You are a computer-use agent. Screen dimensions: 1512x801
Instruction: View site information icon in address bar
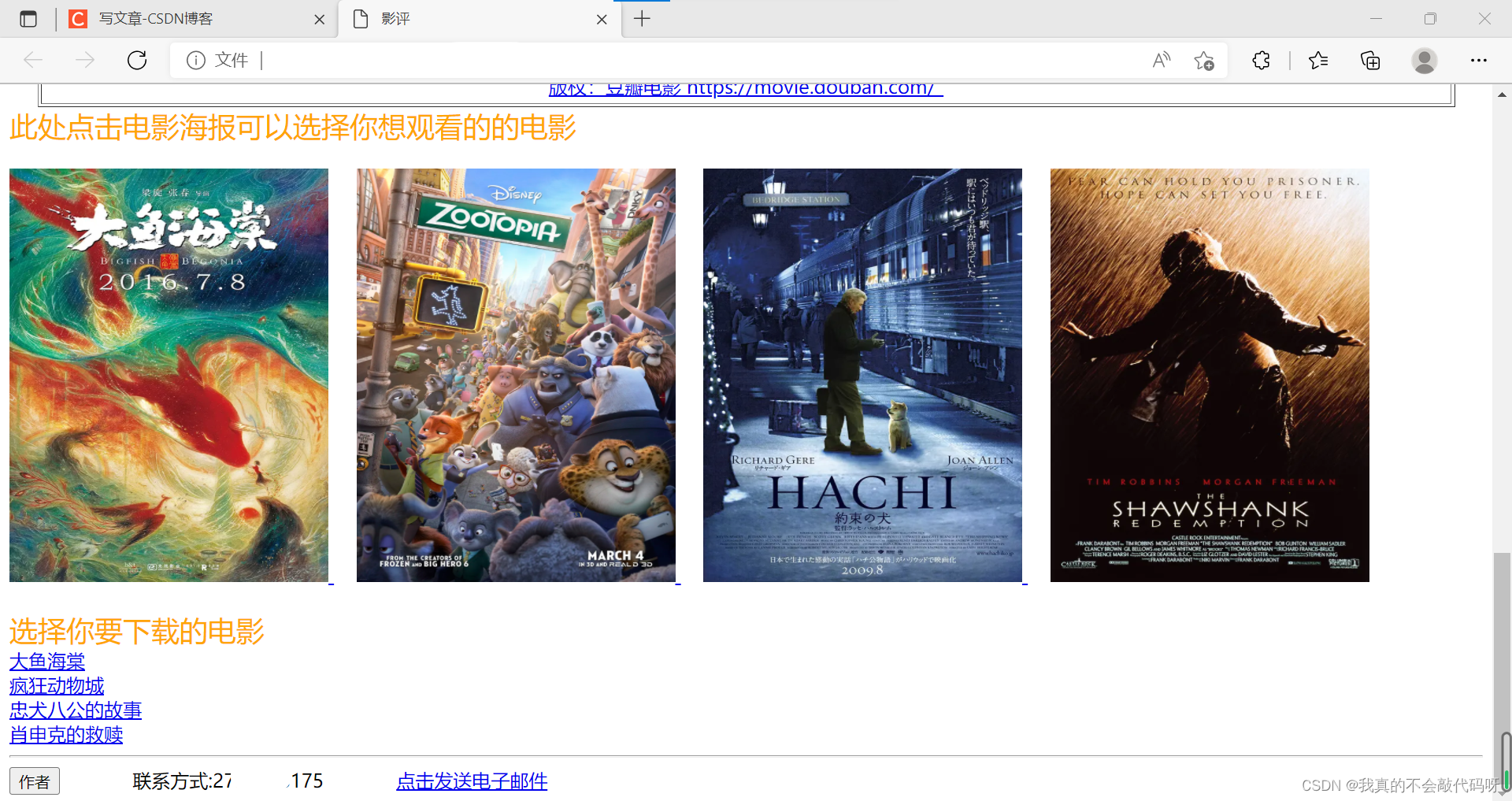point(196,60)
